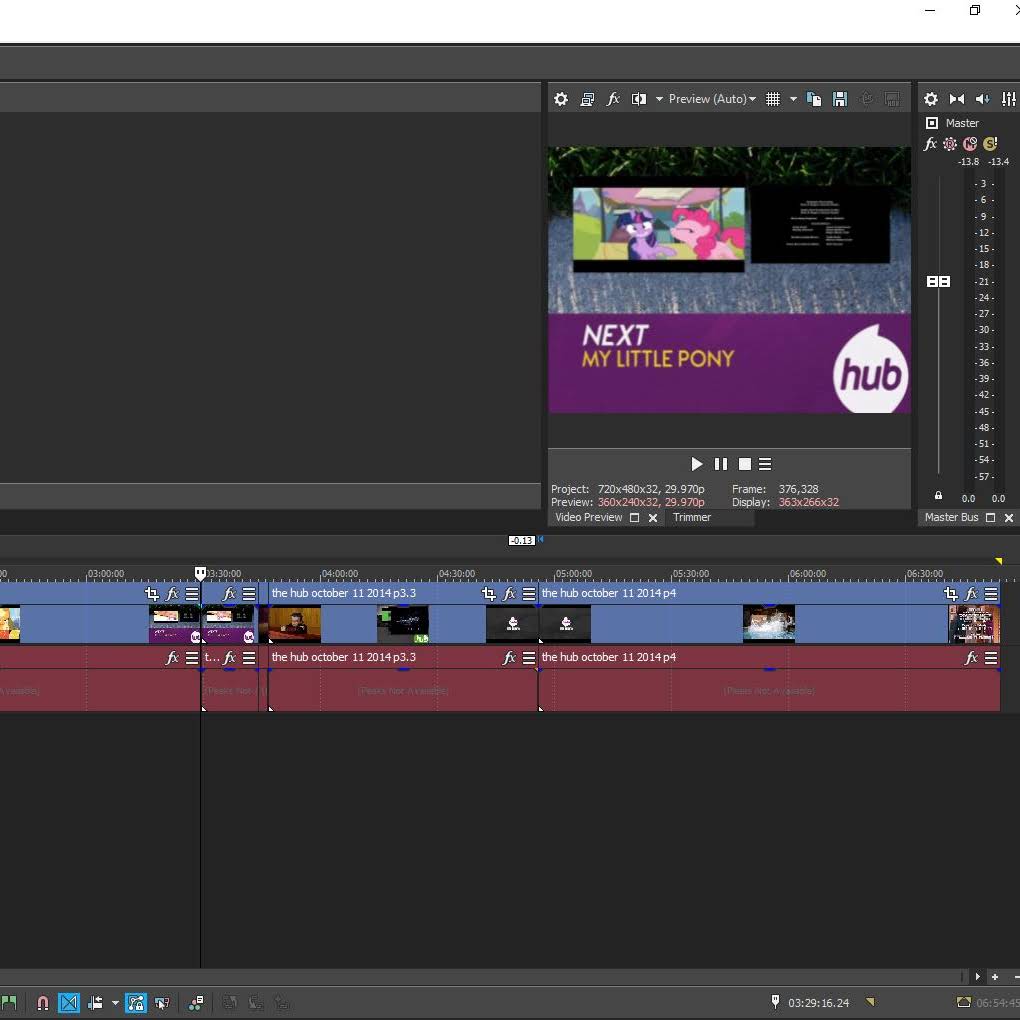This screenshot has height=1020, width=1020.
Task: Switch to the Trimmer tab
Action: tap(692, 517)
